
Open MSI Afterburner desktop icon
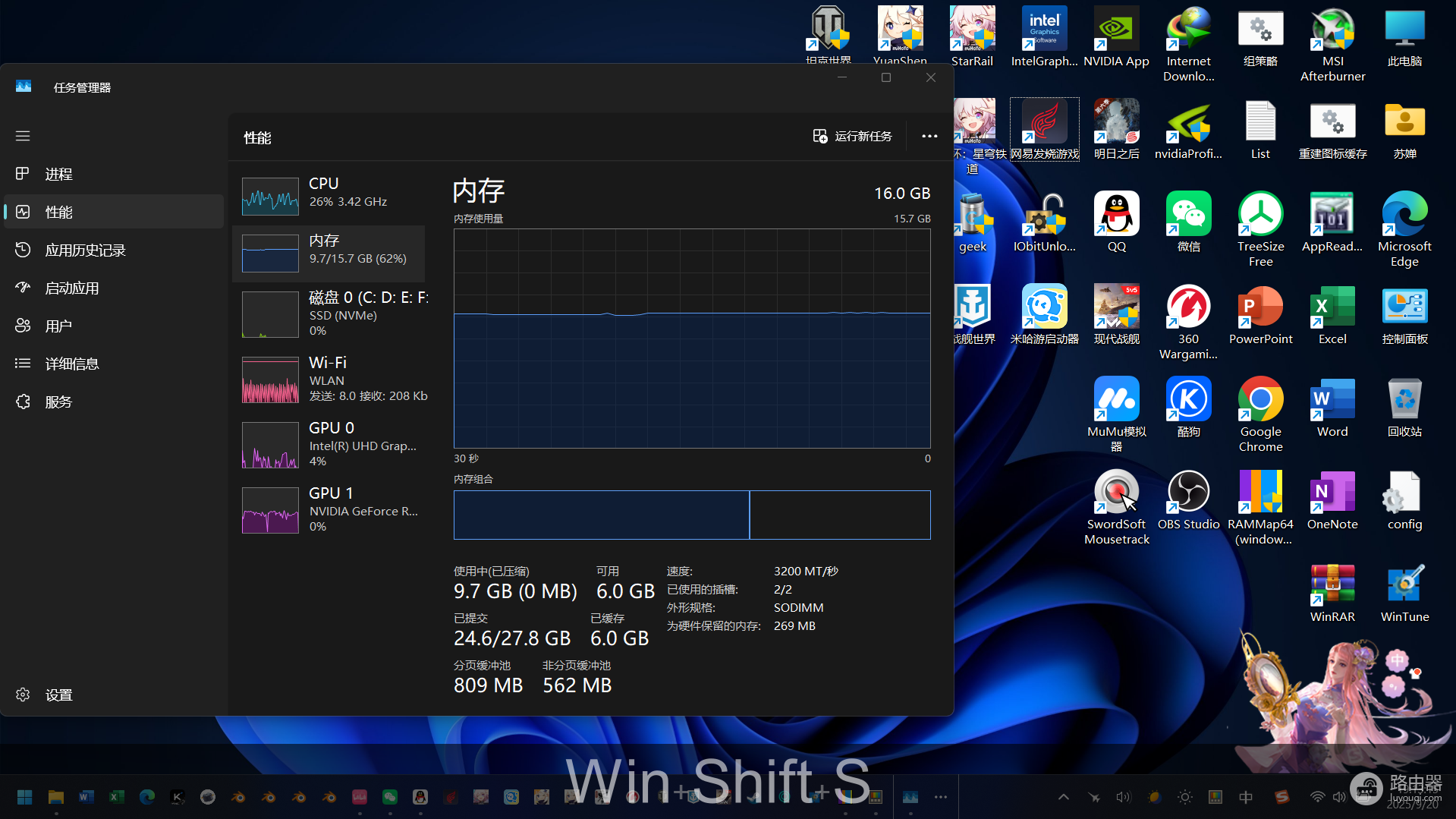1332,45
